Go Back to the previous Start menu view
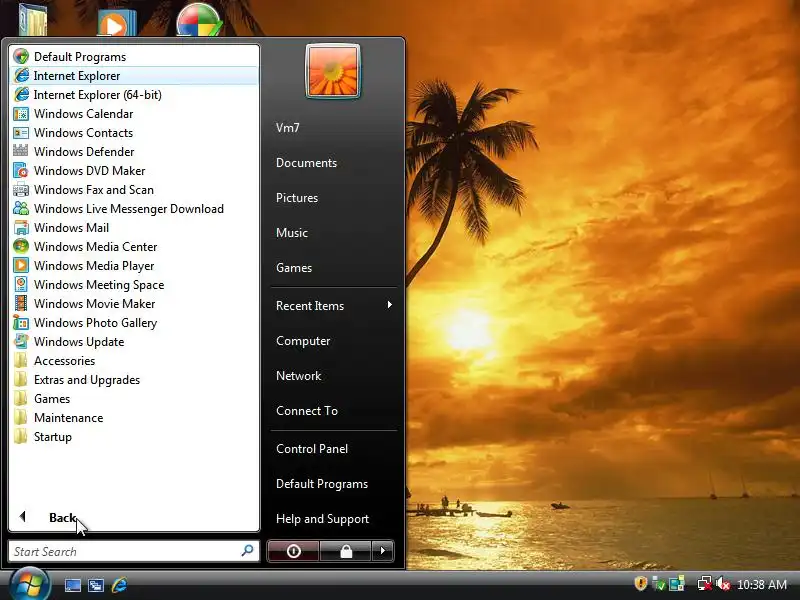This screenshot has height=600, width=800. tap(134, 517)
